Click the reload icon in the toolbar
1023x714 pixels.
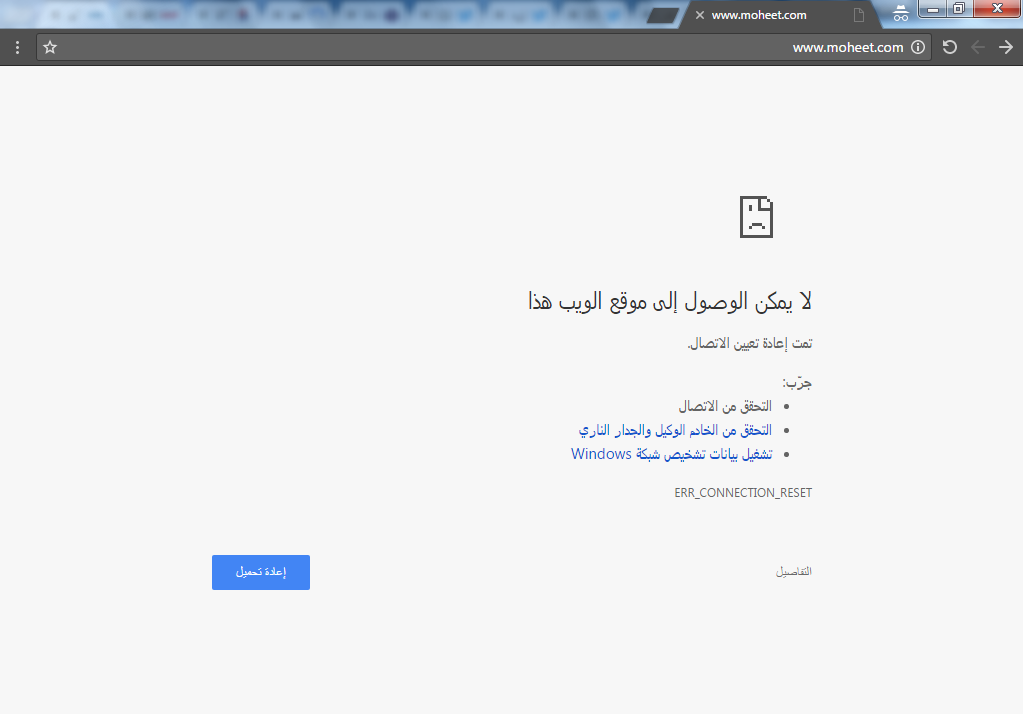click(x=950, y=47)
